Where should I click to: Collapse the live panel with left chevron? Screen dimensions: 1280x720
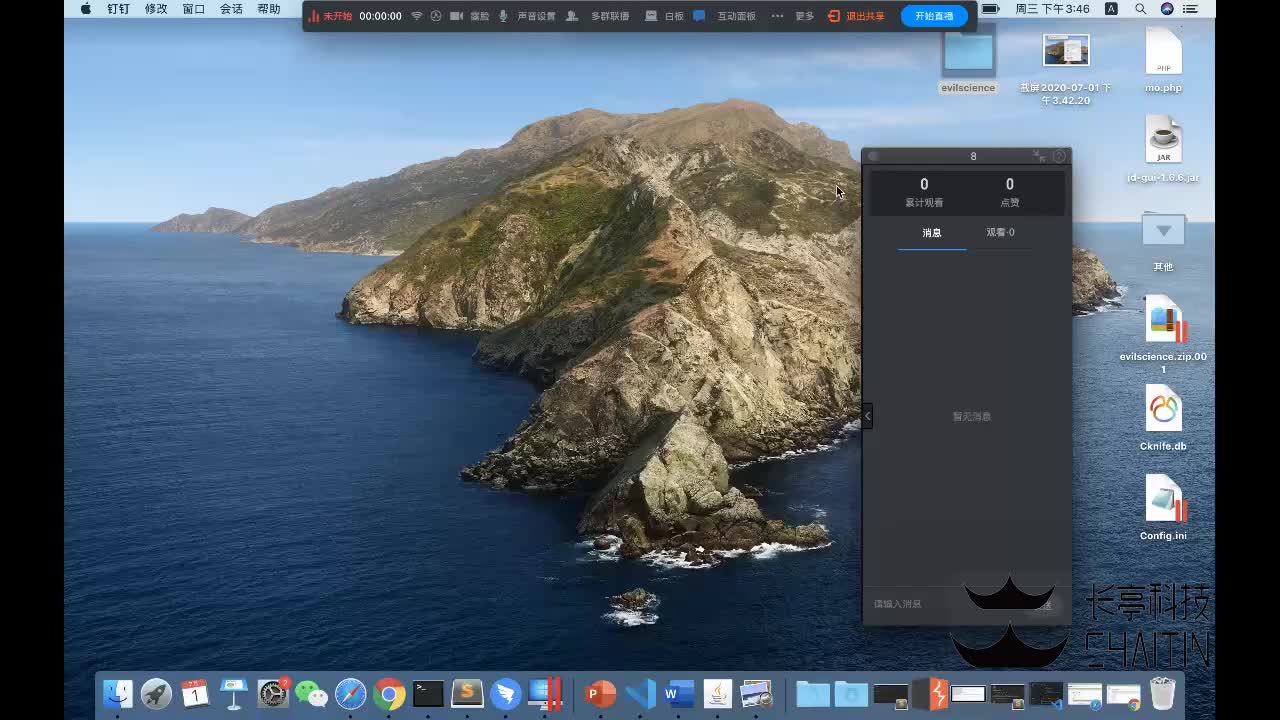867,415
